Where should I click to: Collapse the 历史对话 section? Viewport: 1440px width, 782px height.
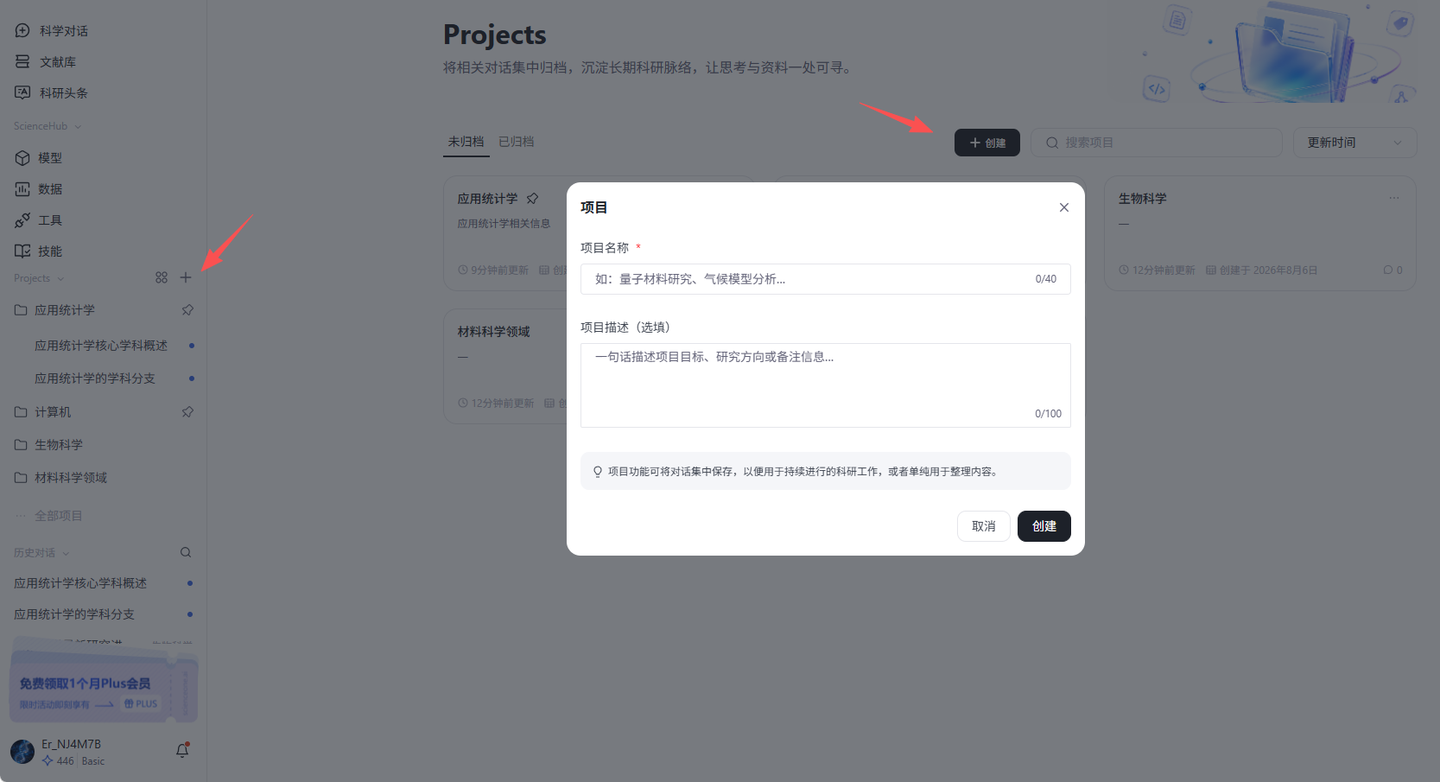click(x=42, y=552)
